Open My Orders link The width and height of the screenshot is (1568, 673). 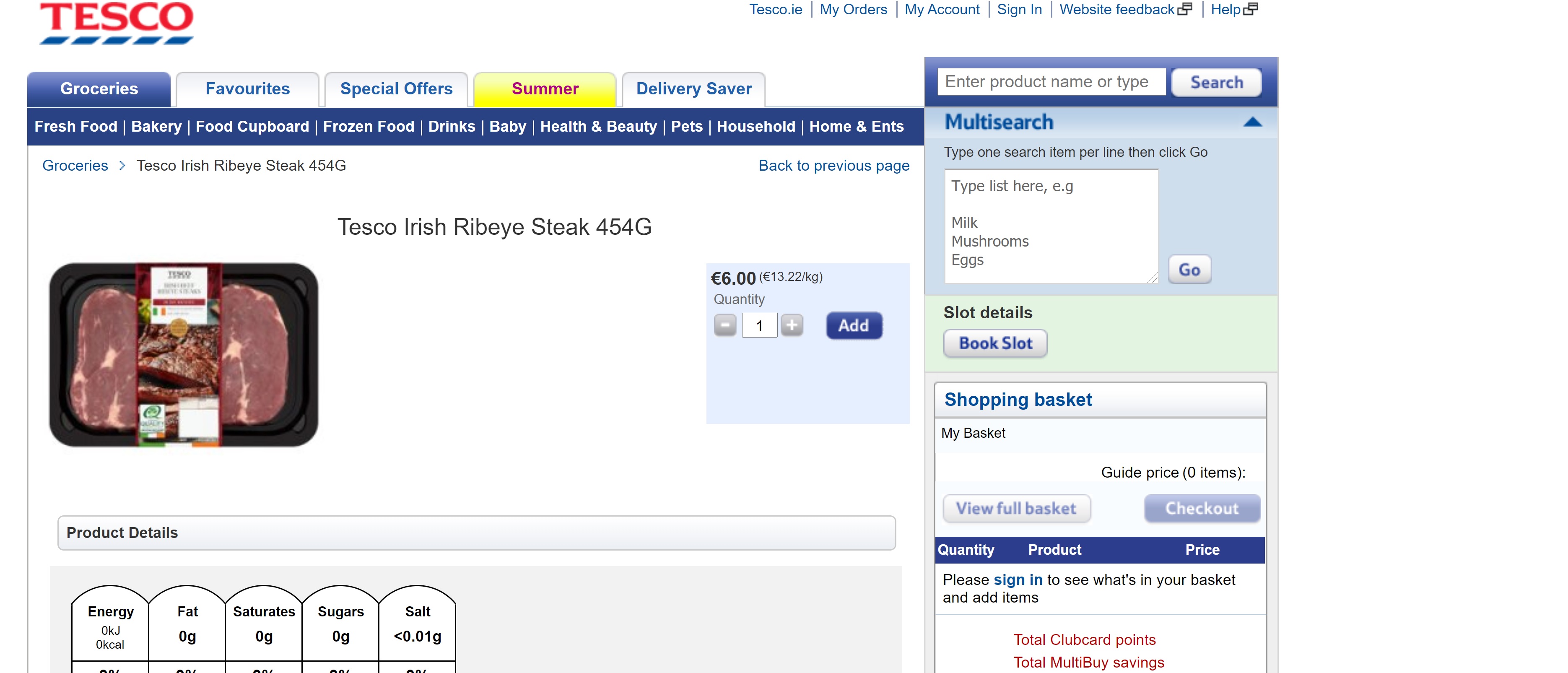854,9
